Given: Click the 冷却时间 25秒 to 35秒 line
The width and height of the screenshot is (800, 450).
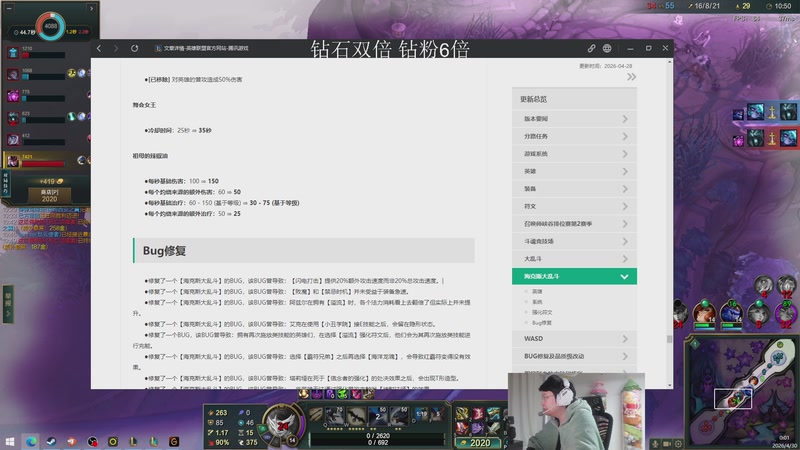Looking at the screenshot, I should click(178, 131).
